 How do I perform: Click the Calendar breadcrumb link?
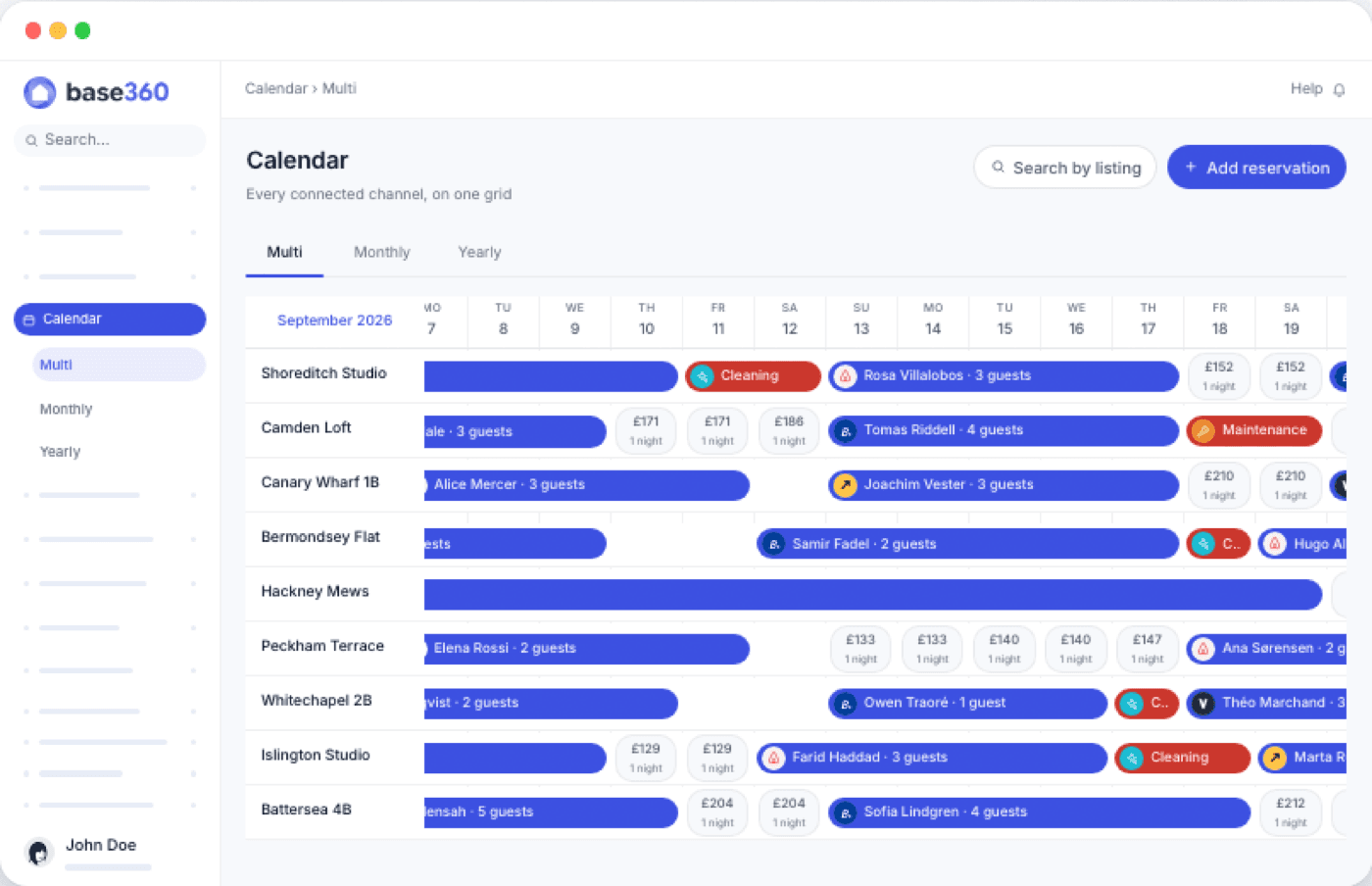(276, 89)
